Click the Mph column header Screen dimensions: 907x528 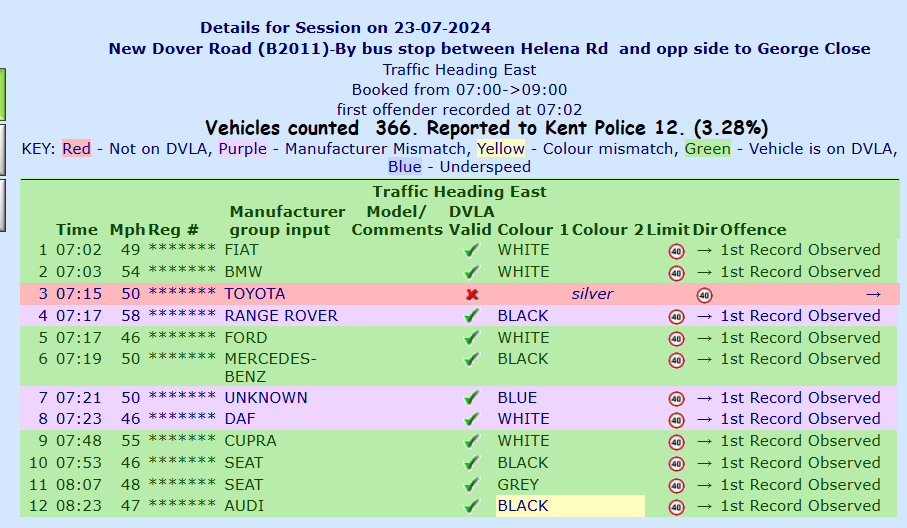coord(127,230)
